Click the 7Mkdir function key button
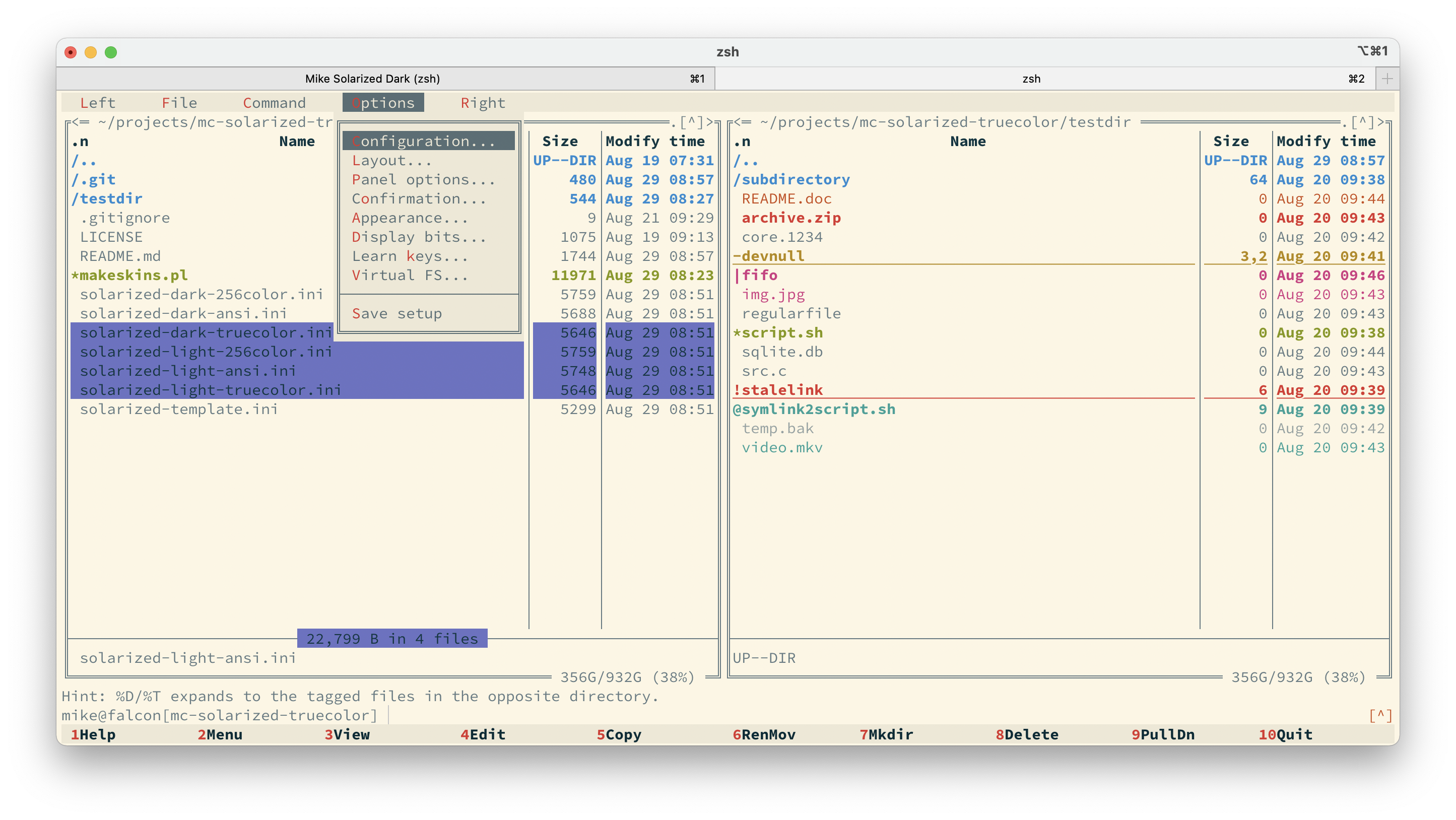The image size is (1456, 820). coord(886,735)
